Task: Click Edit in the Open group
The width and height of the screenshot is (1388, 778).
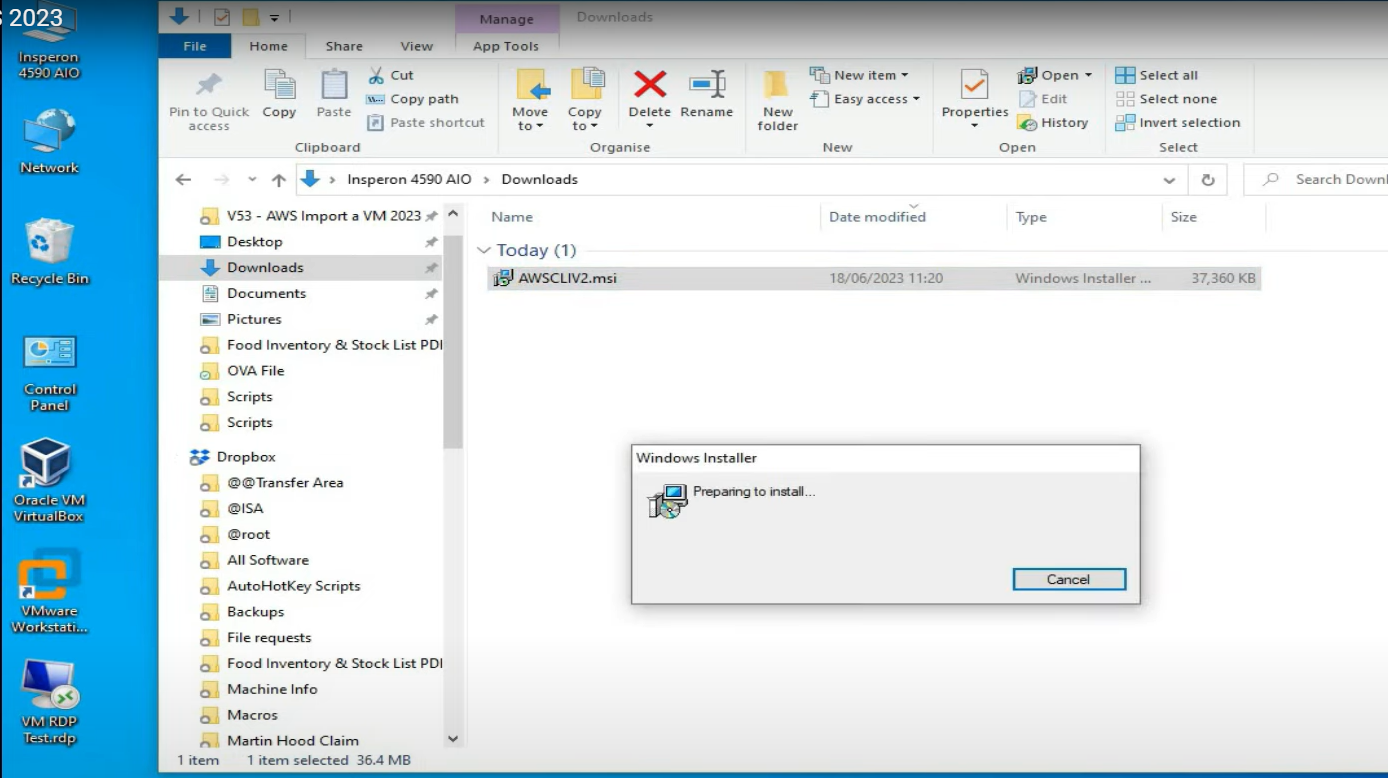Action: (x=1043, y=99)
